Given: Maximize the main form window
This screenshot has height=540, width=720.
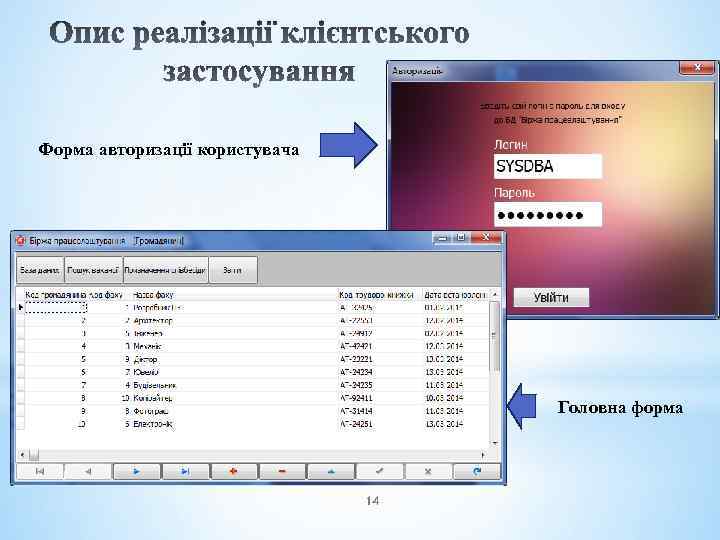Looking at the screenshot, I should pos(461,237).
